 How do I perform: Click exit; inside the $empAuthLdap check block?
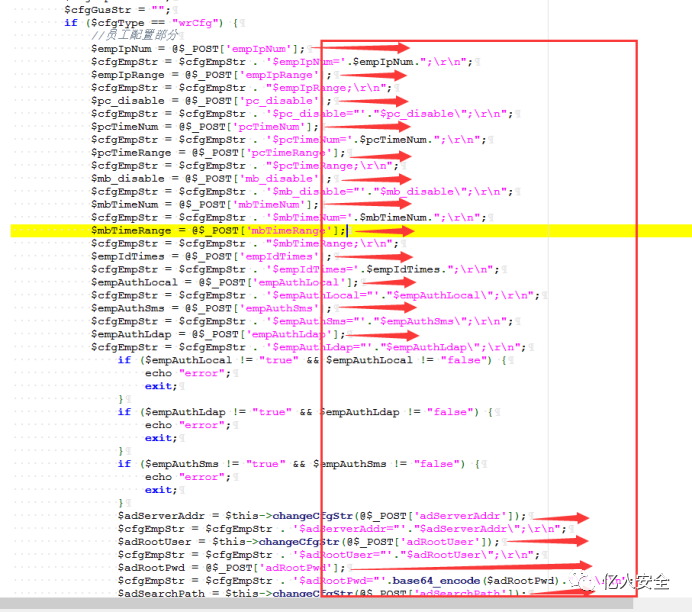(161, 438)
